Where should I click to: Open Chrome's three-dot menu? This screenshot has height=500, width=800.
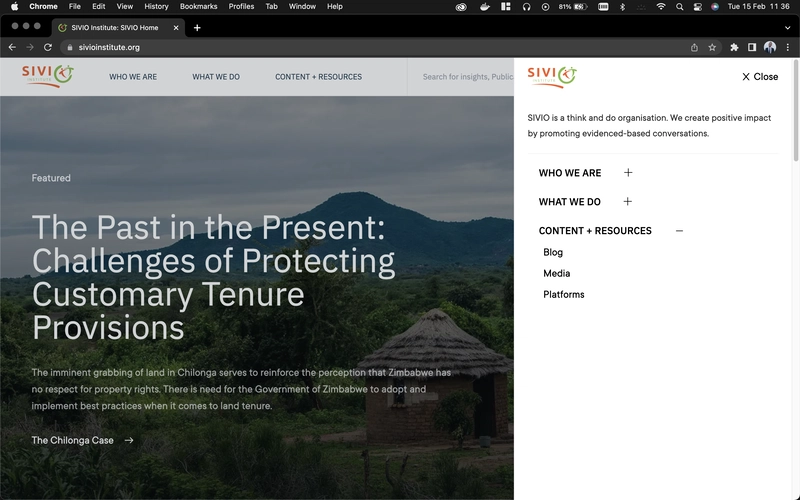coord(787,47)
